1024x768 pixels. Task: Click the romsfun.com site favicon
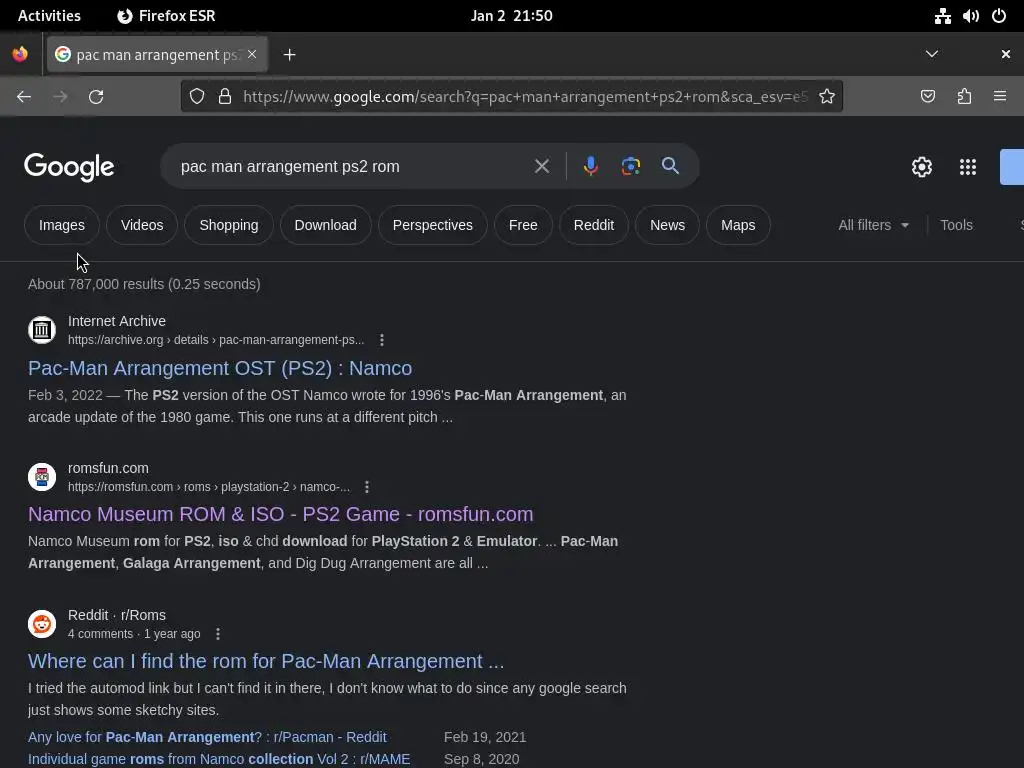coord(42,477)
